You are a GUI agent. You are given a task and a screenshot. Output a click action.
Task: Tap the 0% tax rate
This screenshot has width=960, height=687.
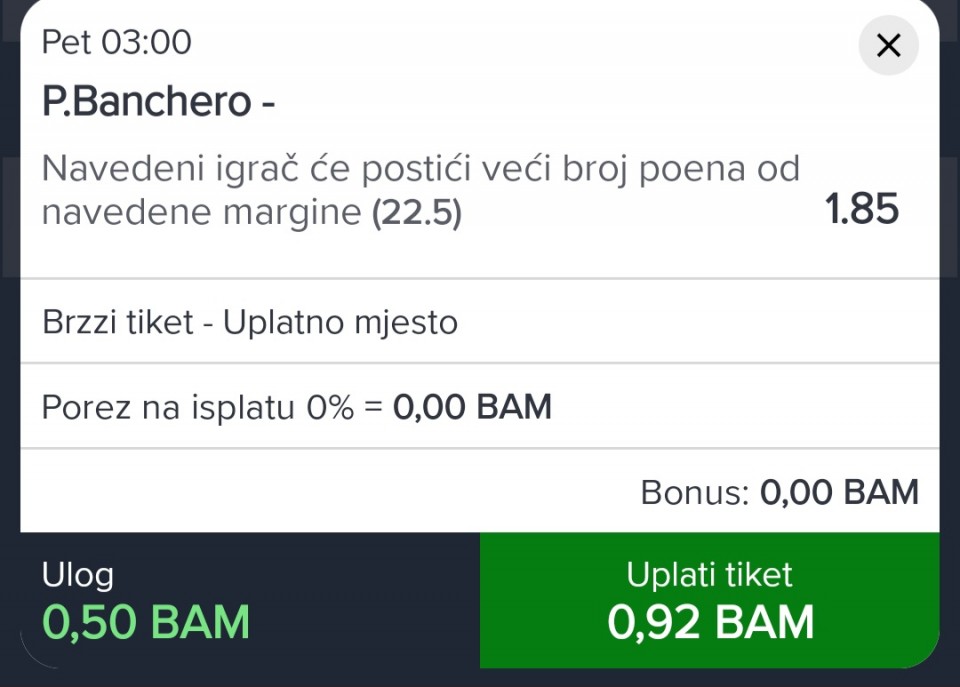(328, 408)
